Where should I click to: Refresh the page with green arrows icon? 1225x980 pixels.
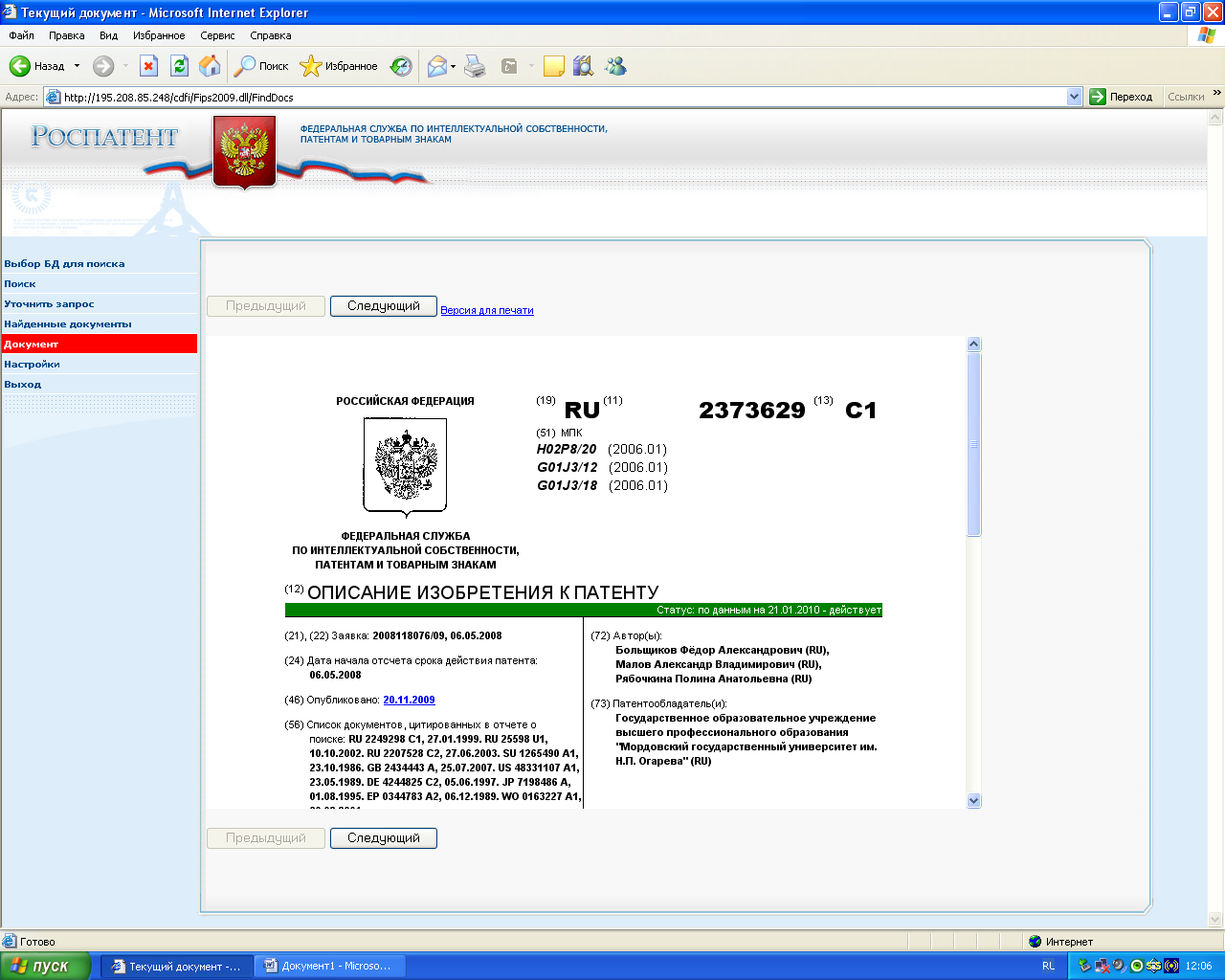point(179,66)
